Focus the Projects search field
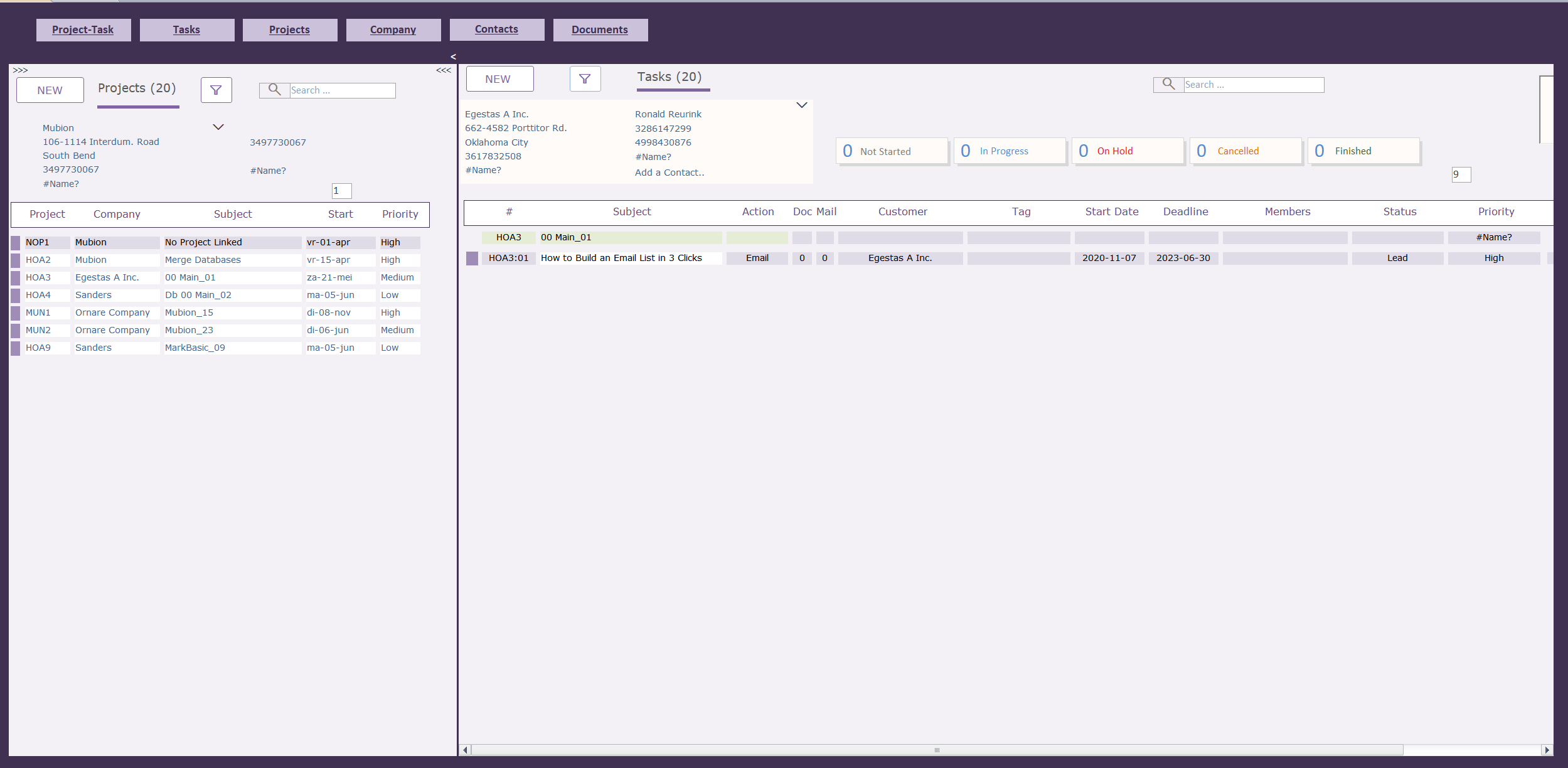The height and width of the screenshot is (768, 1568). tap(342, 90)
